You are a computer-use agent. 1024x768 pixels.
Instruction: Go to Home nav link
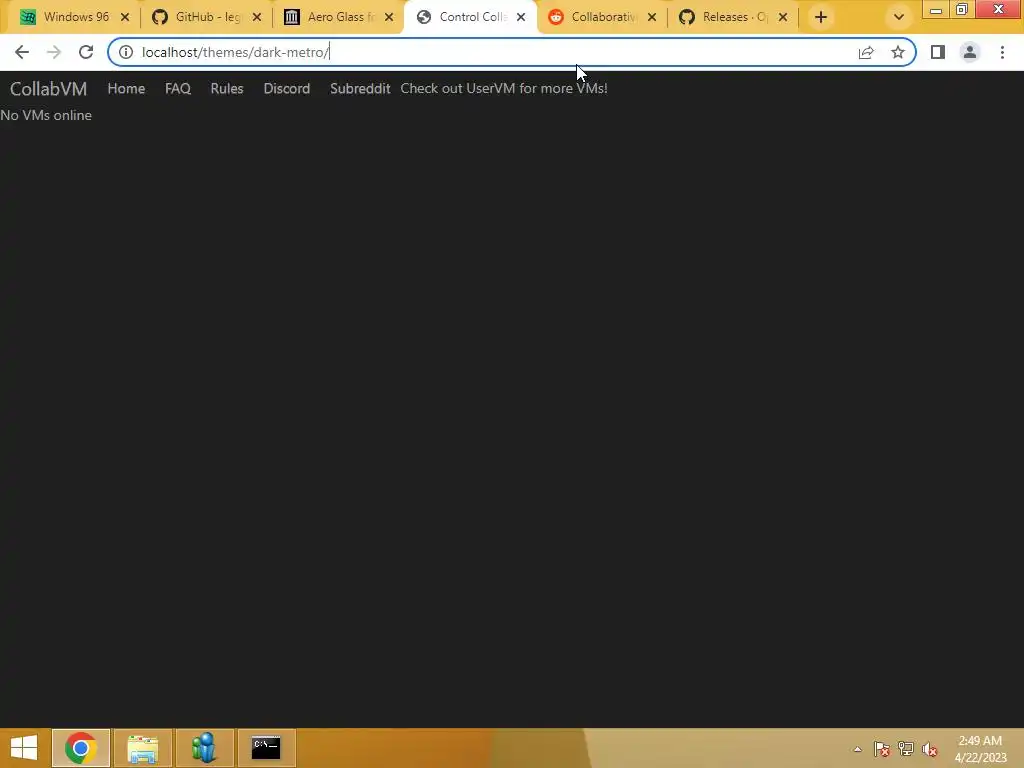point(126,88)
